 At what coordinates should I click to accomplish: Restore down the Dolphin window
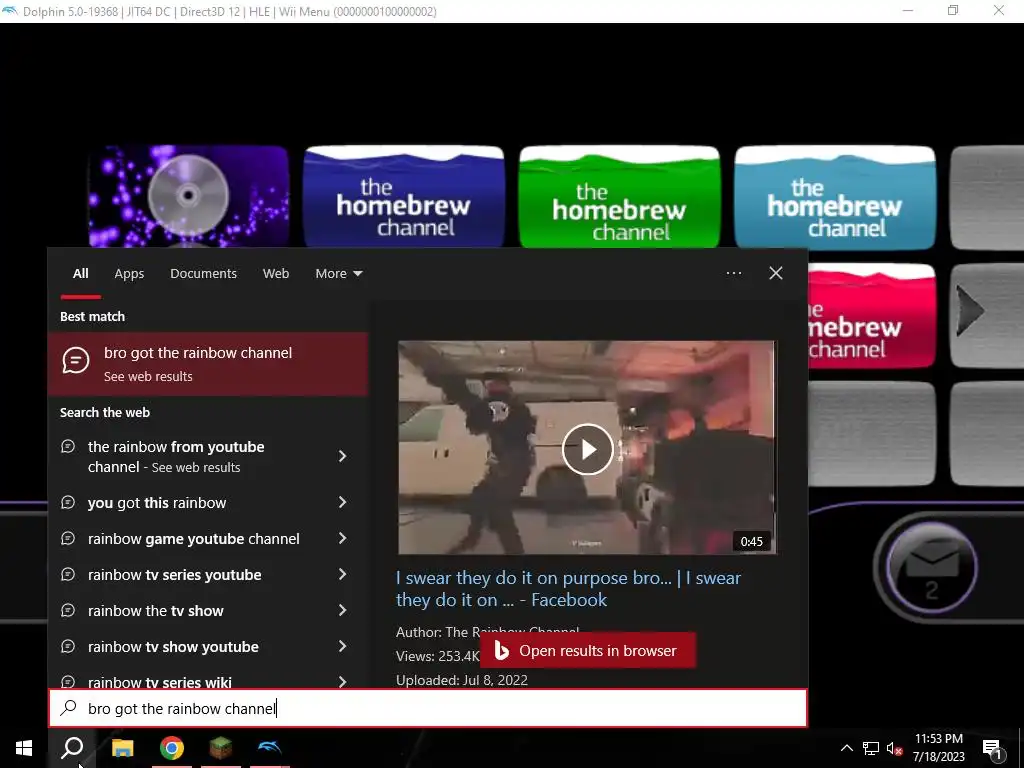(953, 11)
